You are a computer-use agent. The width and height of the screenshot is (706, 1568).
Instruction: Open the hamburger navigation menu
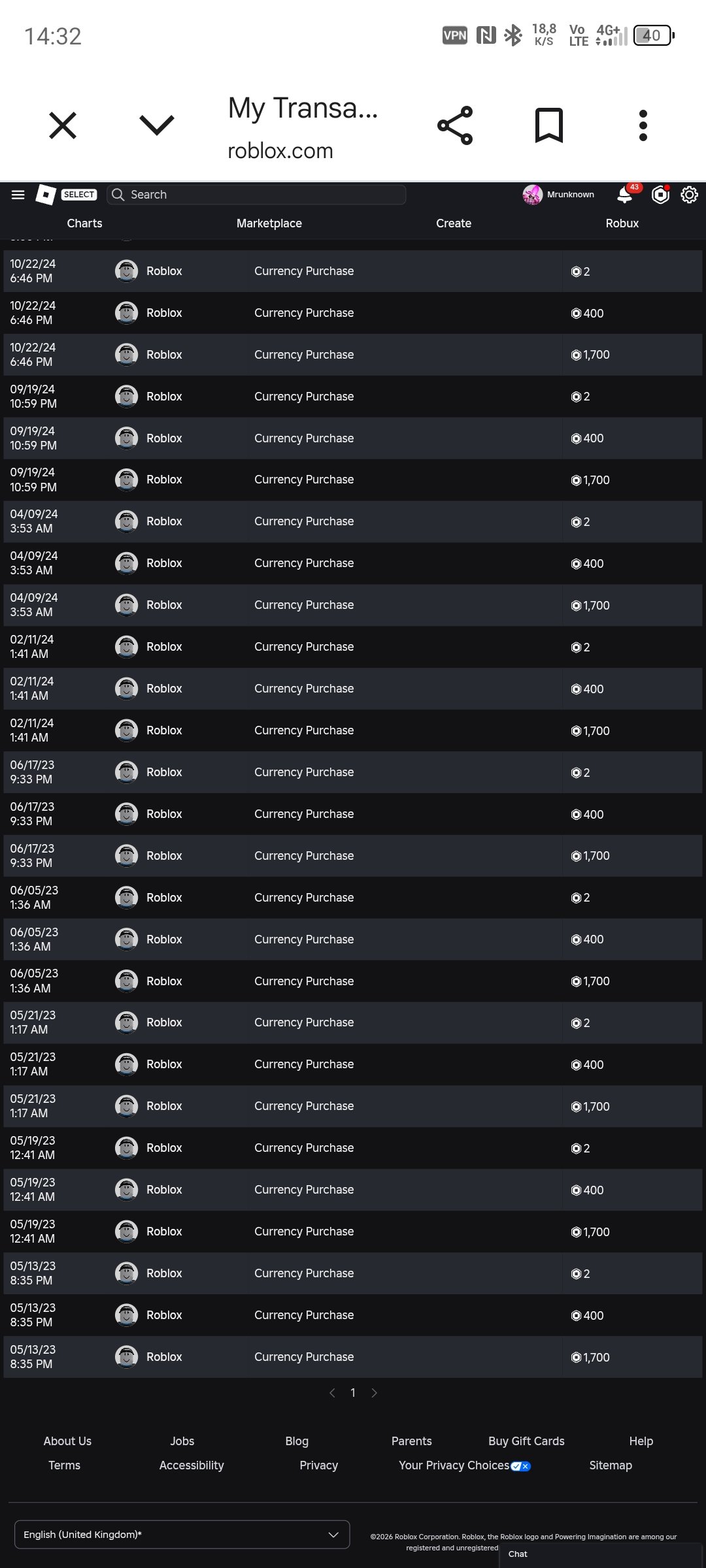pyautogui.click(x=18, y=195)
